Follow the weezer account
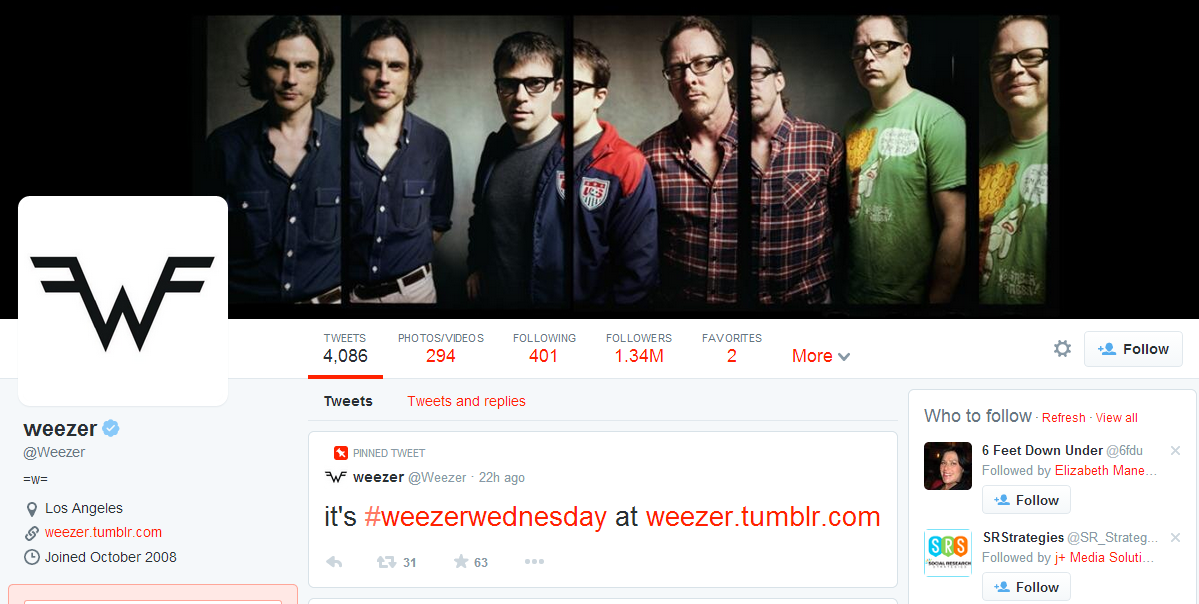Image resolution: width=1199 pixels, height=604 pixels. point(1133,349)
